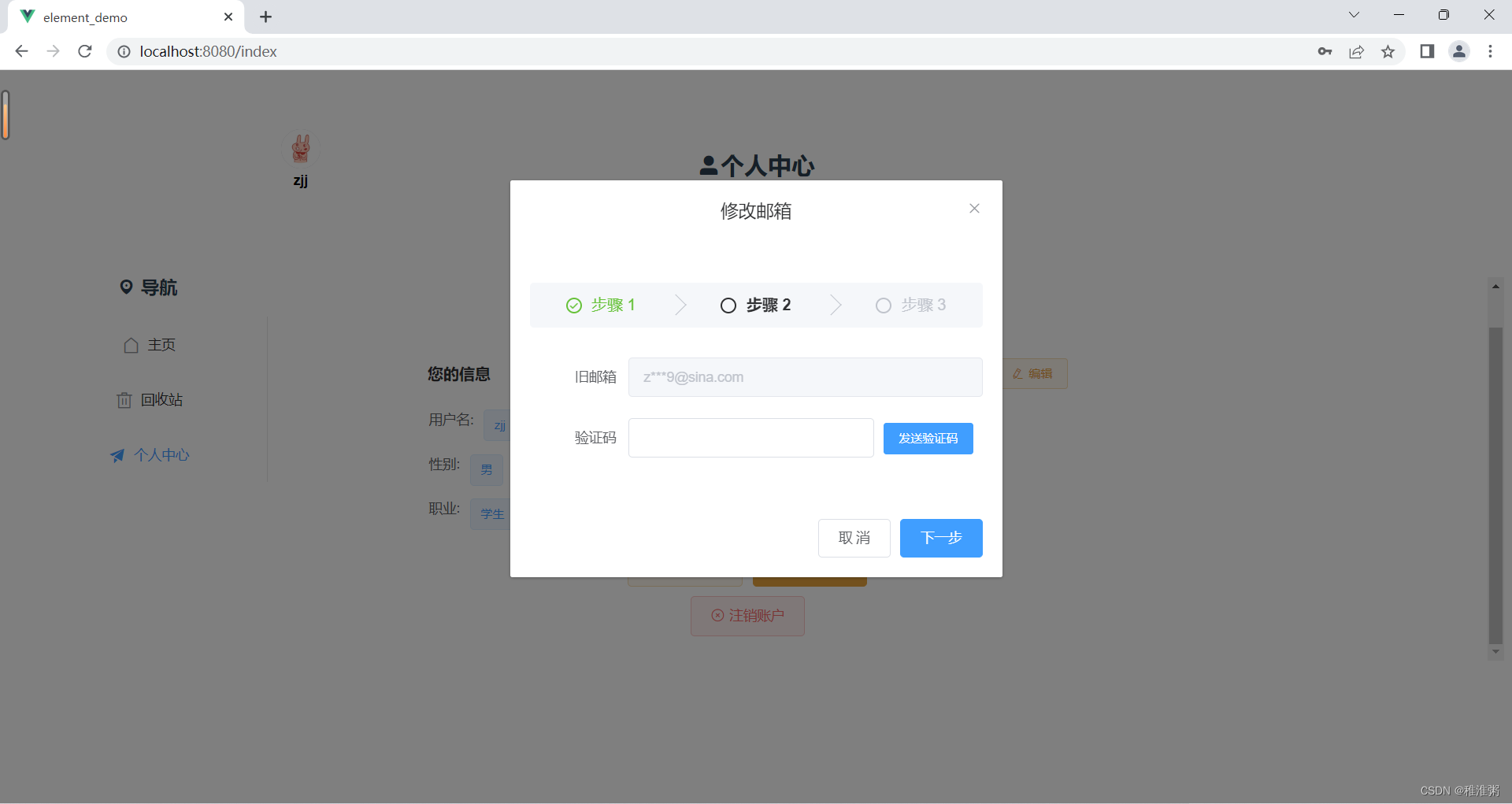The image size is (1512, 804).
Task: Click 下一步 to go to next step
Action: click(x=941, y=538)
